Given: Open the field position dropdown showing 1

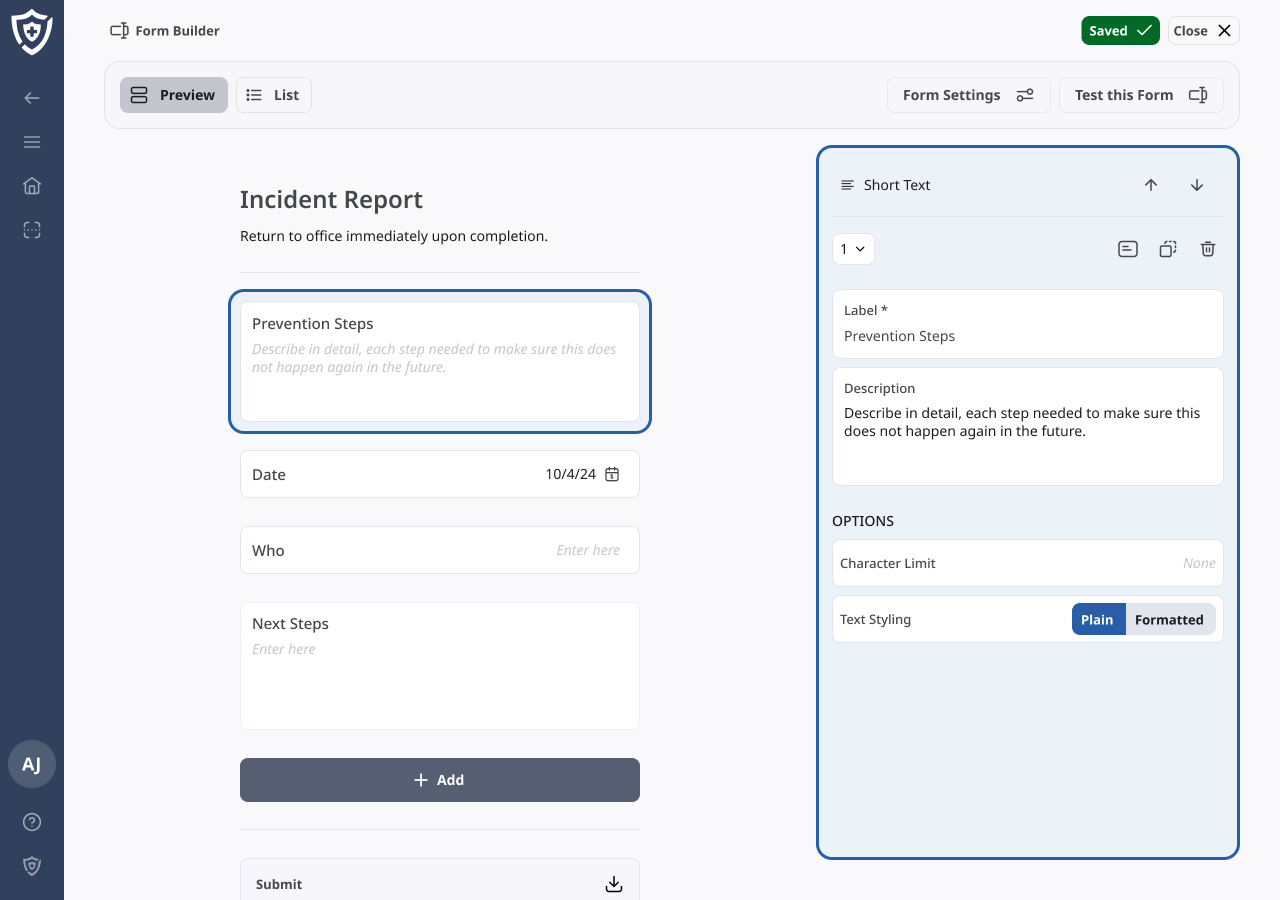Looking at the screenshot, I should click(854, 249).
